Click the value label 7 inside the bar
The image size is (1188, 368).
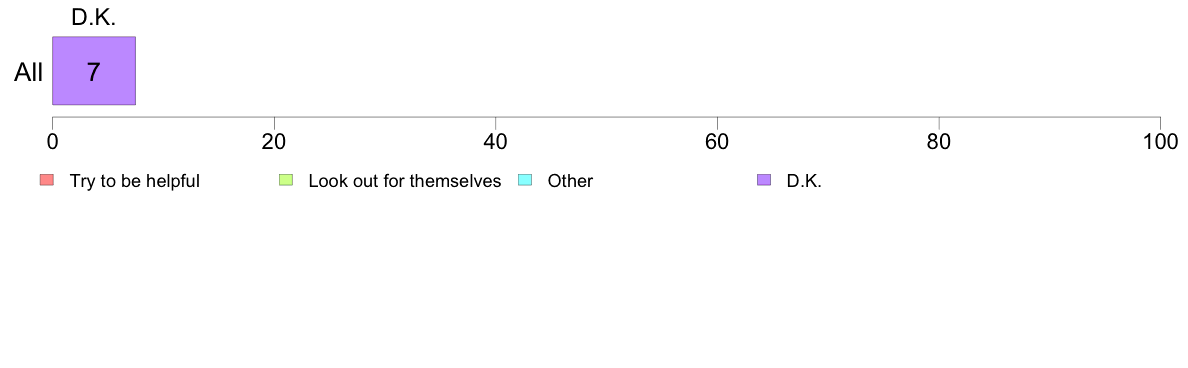[93, 72]
